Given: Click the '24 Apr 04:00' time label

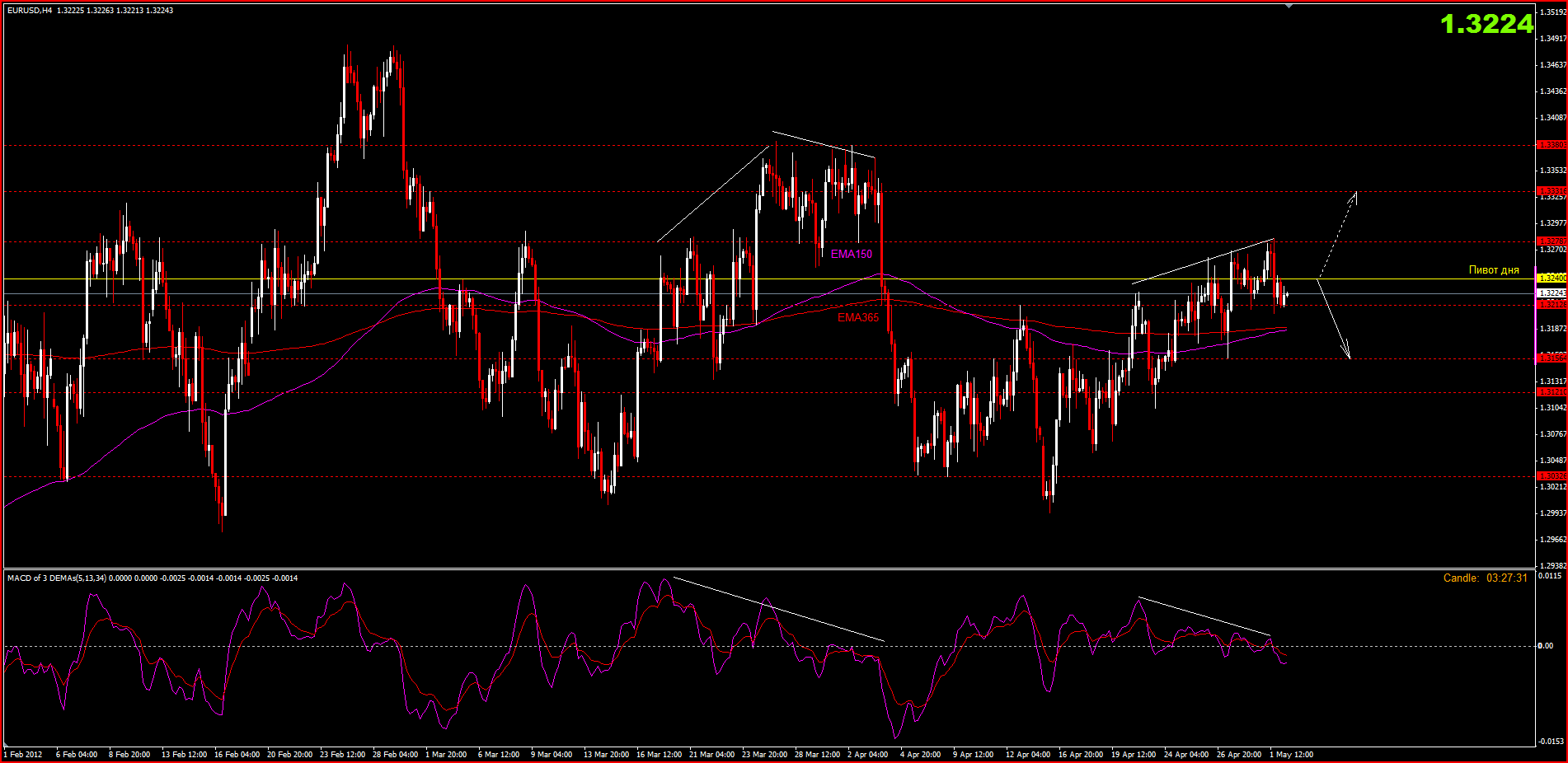Looking at the screenshot, I should (1186, 754).
